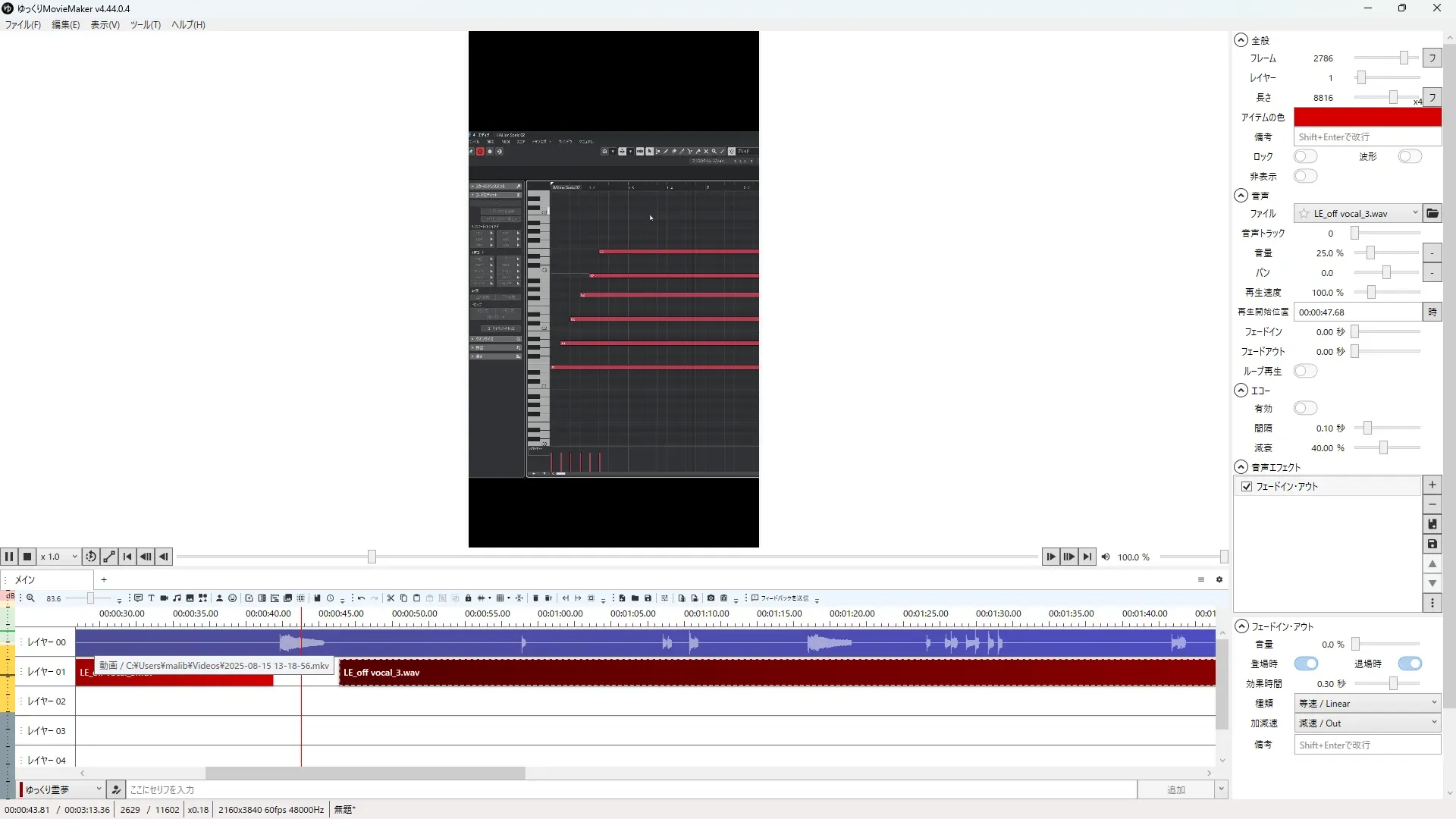
Task: Click the アイテムの色 red color swatch
Action: [x=1367, y=118]
